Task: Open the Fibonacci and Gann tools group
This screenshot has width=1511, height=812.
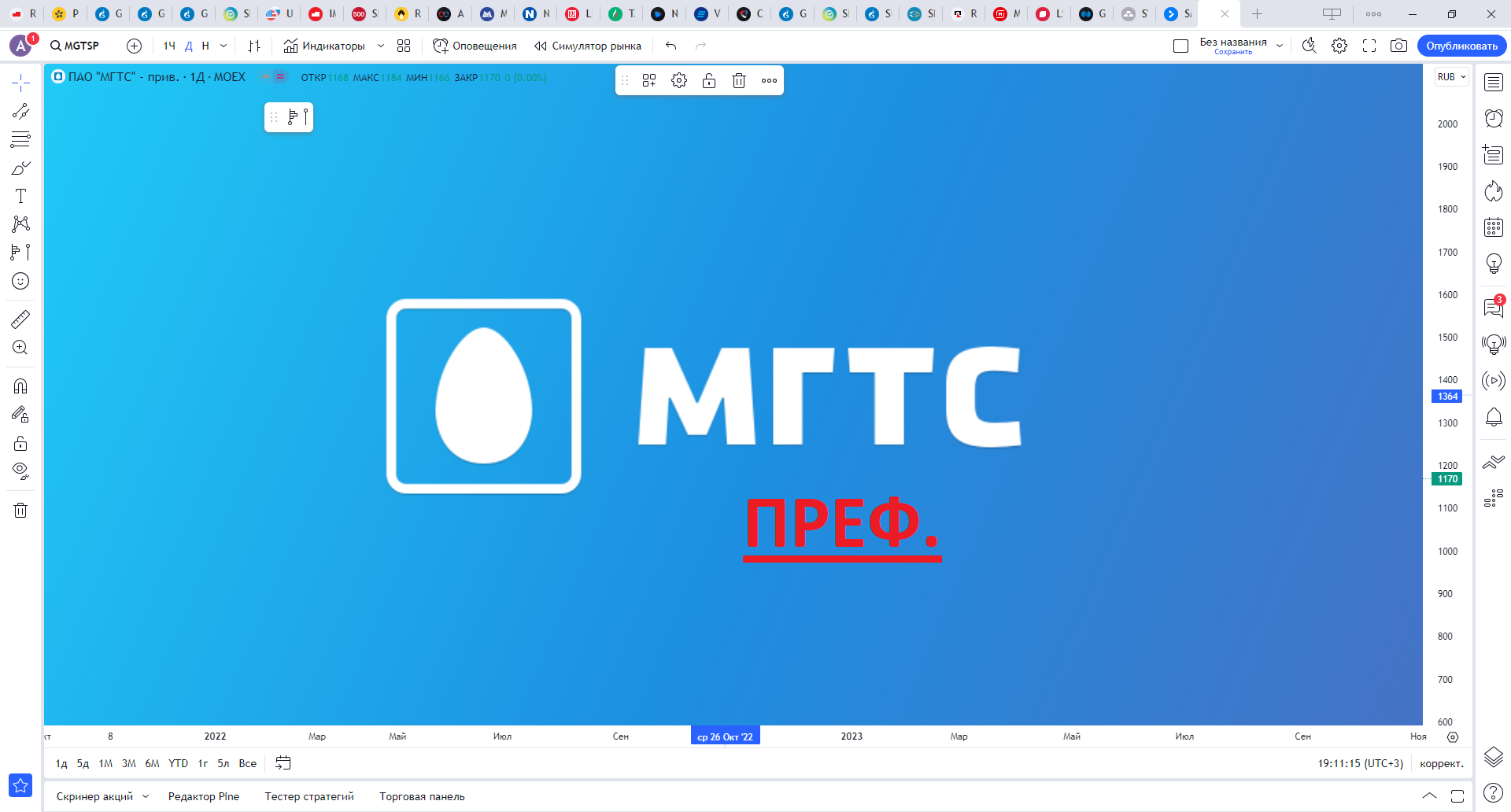Action: tap(20, 139)
